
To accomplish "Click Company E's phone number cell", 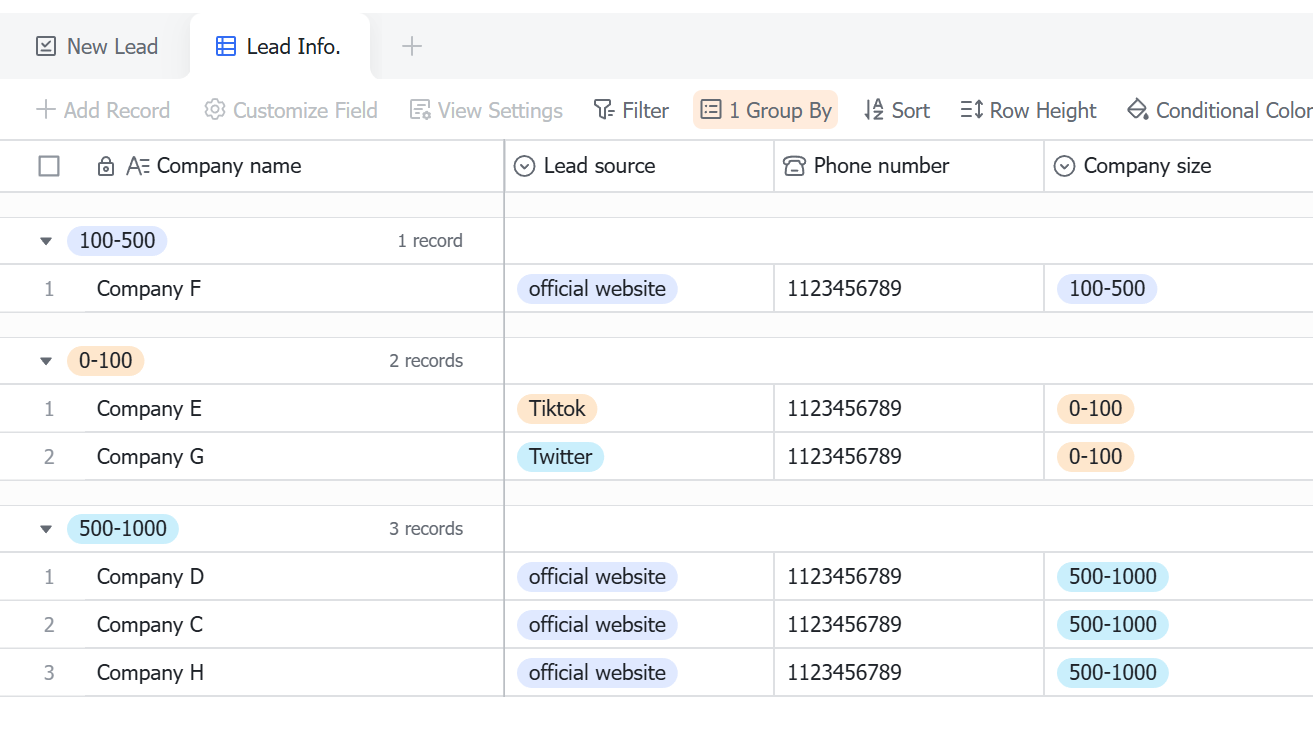I will click(909, 409).
